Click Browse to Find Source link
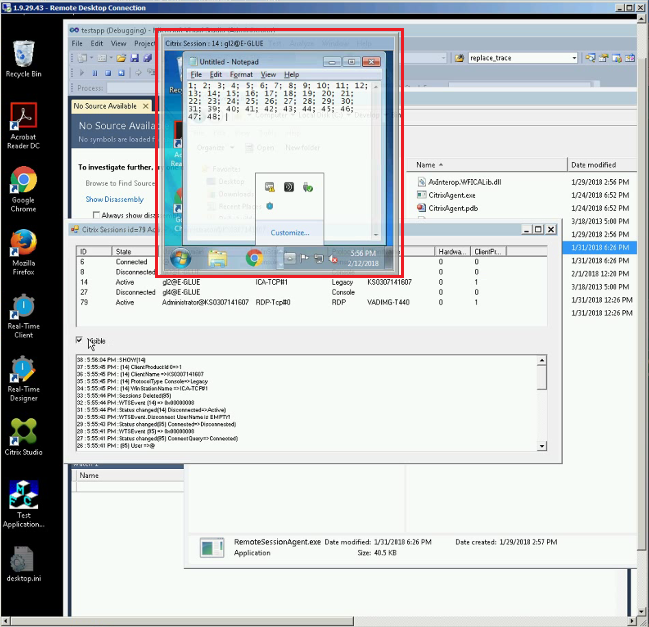 click(x=120, y=183)
